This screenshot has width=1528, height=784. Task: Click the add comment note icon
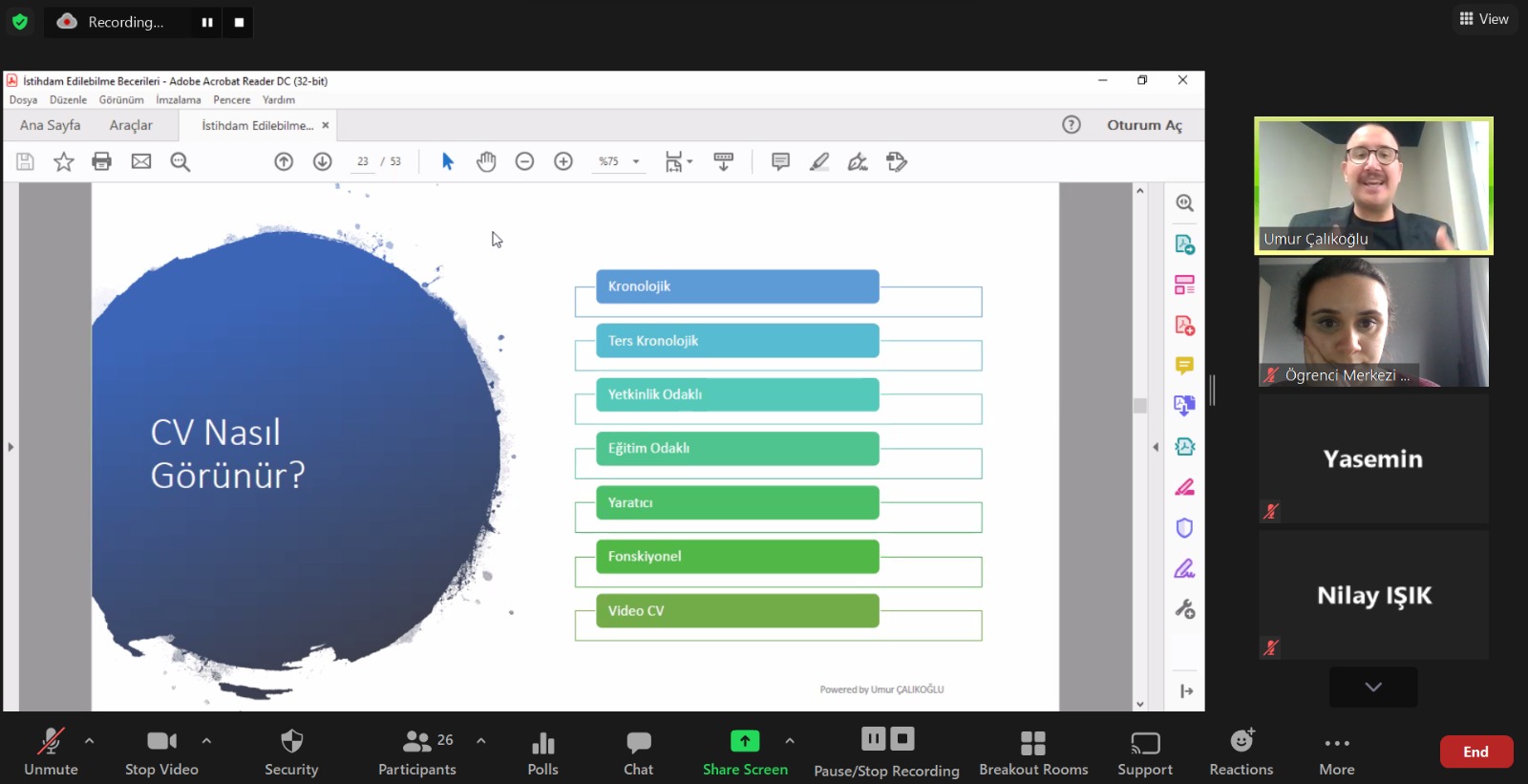(x=780, y=161)
